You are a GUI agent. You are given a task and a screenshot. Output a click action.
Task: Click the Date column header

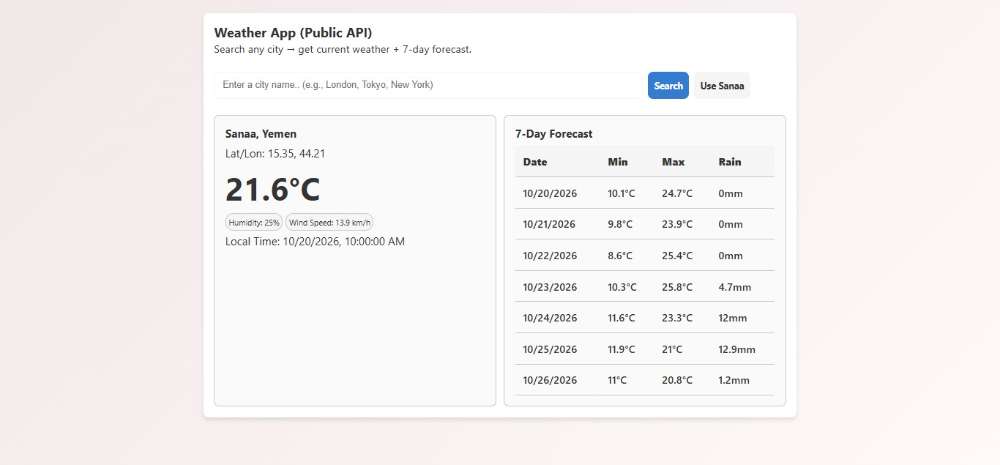[535, 162]
